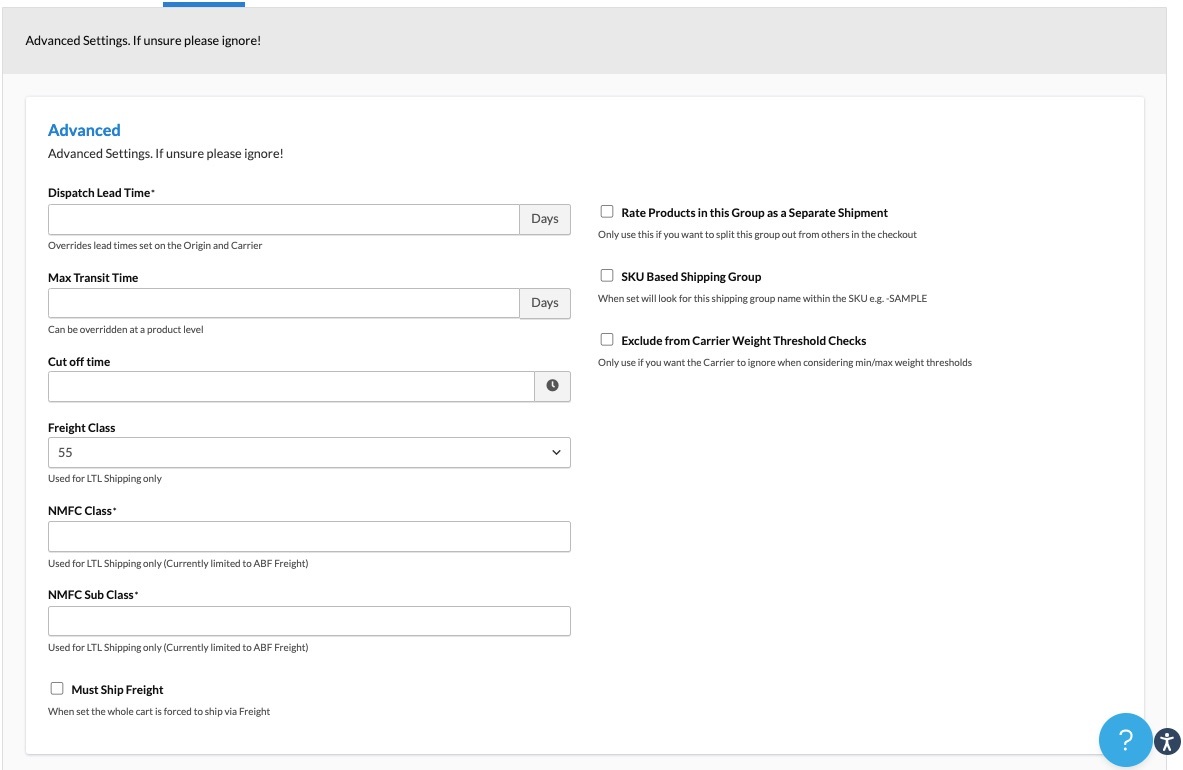Click the Cut off time label
This screenshot has height=770, width=1183.
(x=79, y=362)
